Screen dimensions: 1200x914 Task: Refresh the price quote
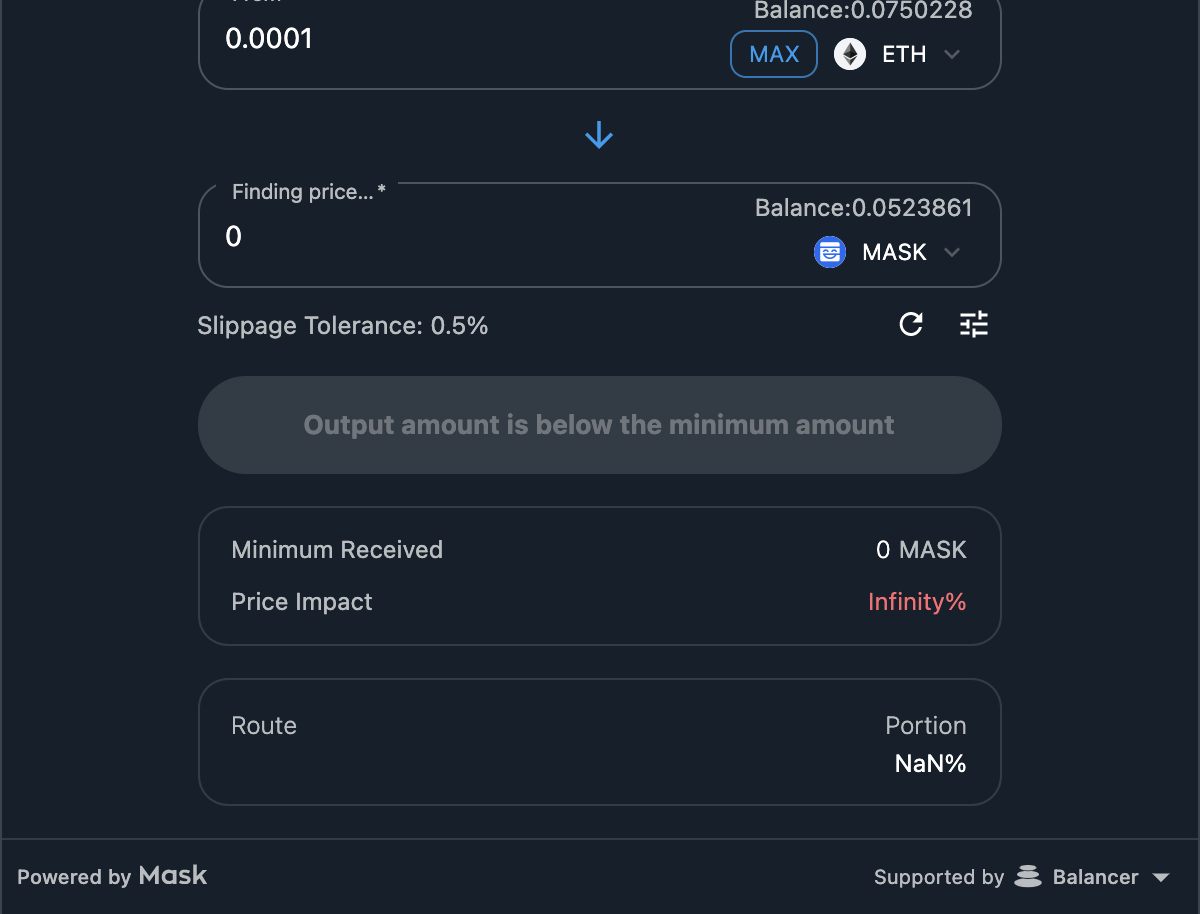pos(911,324)
